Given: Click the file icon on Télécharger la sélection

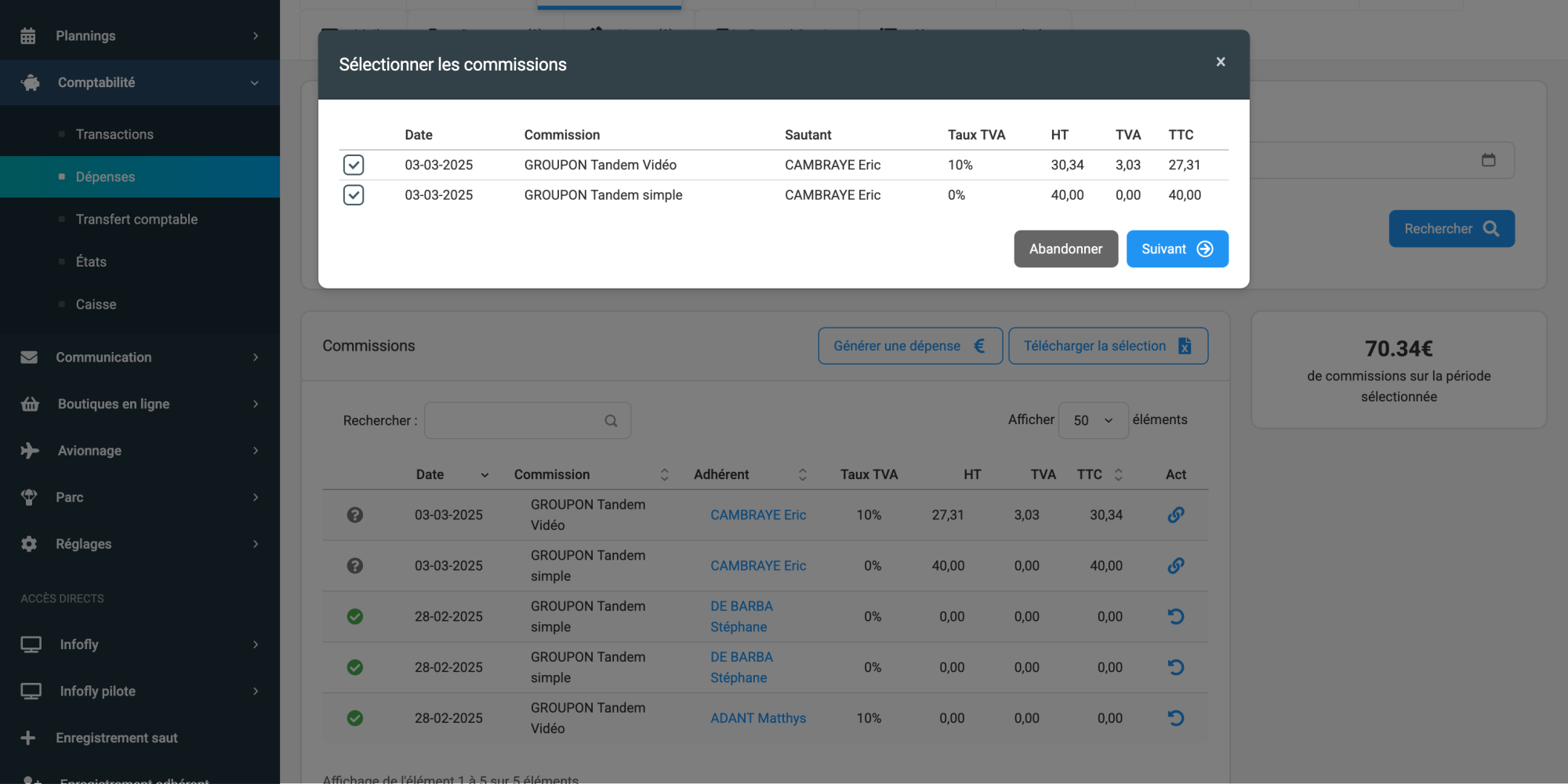Looking at the screenshot, I should coord(1185,346).
